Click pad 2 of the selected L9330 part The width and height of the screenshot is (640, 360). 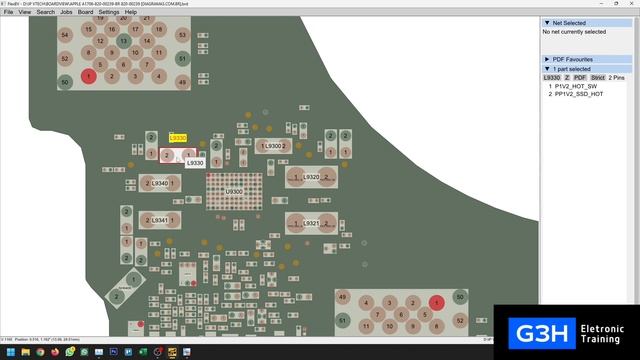(167, 155)
